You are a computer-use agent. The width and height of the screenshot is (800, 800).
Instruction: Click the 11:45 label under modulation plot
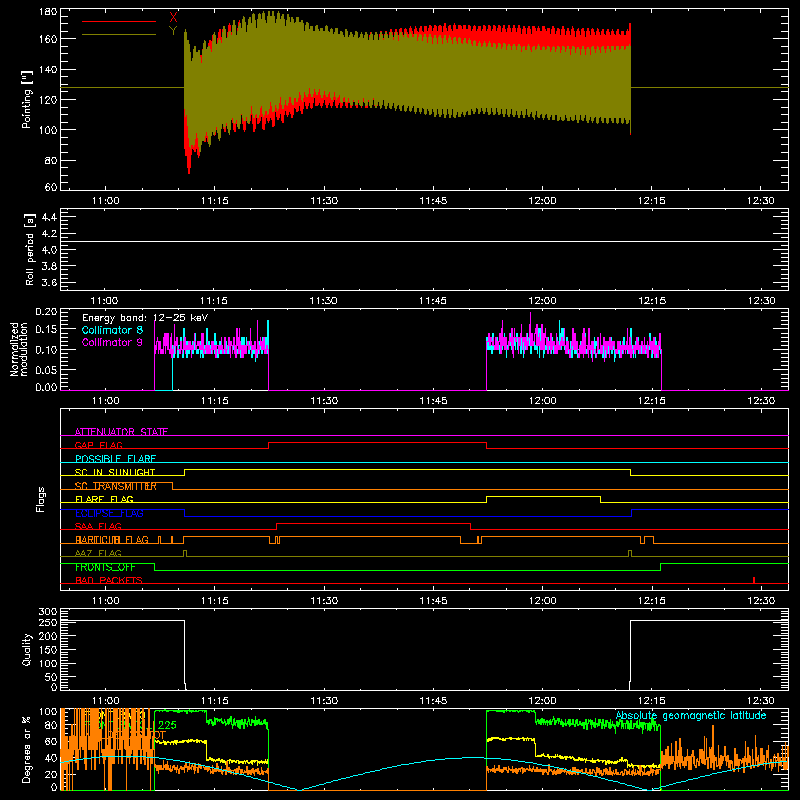(433, 401)
